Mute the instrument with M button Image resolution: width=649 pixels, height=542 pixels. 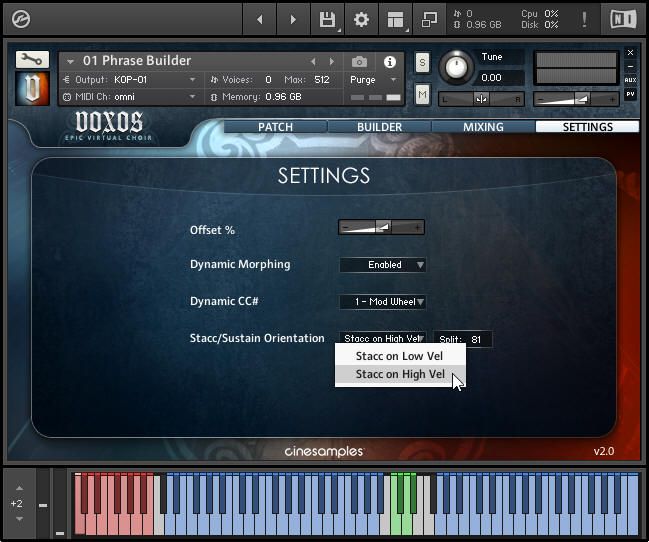pyautogui.click(x=422, y=95)
